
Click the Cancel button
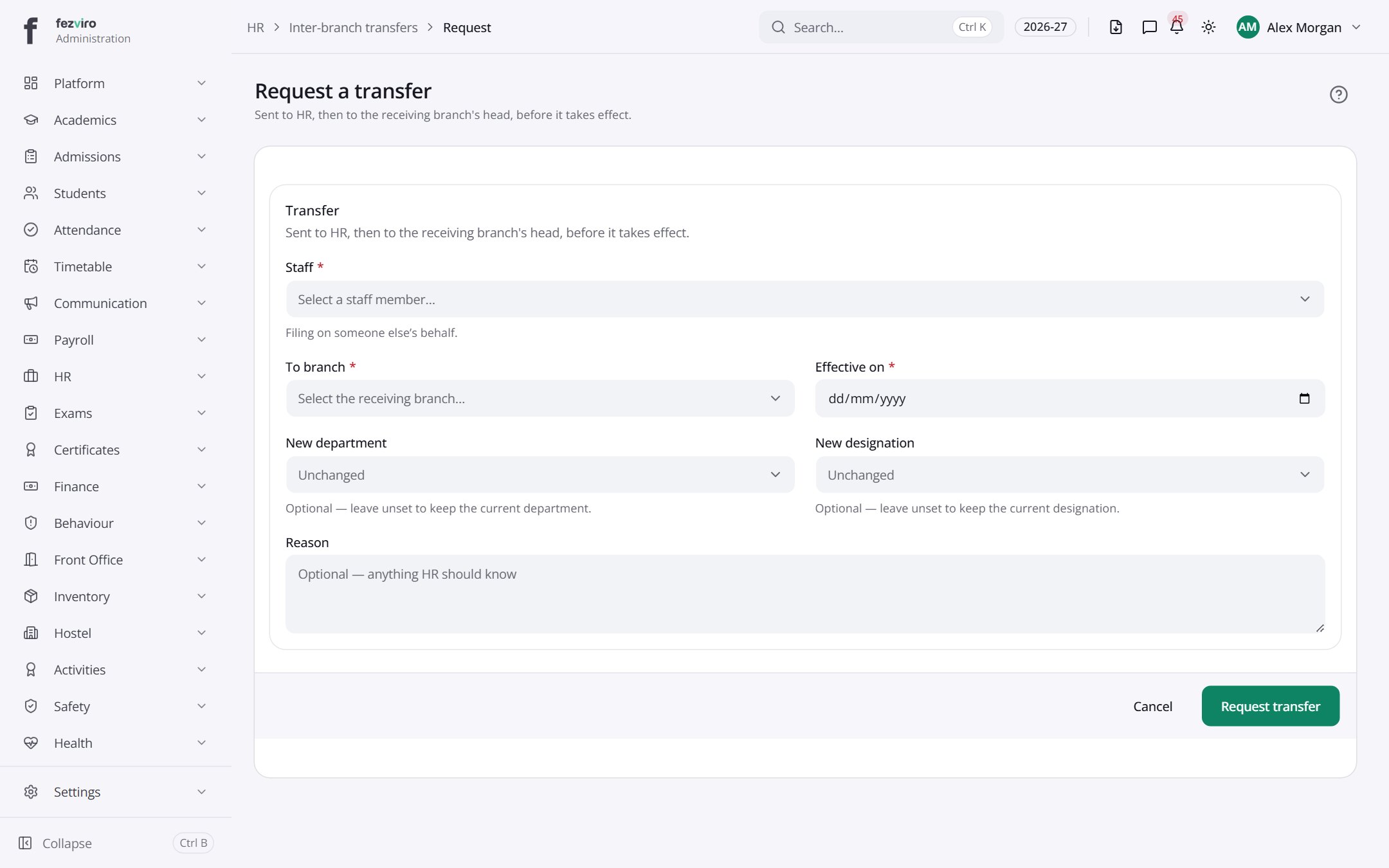1152,706
